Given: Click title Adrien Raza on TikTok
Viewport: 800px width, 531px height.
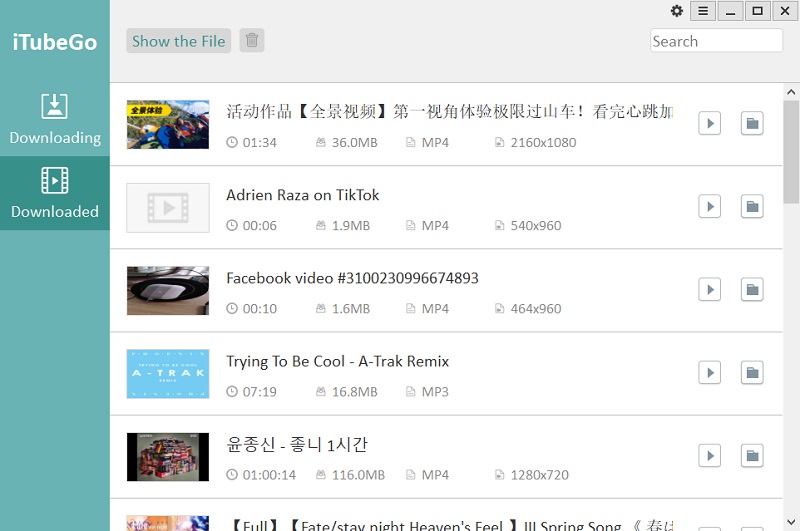Looking at the screenshot, I should (303, 195).
